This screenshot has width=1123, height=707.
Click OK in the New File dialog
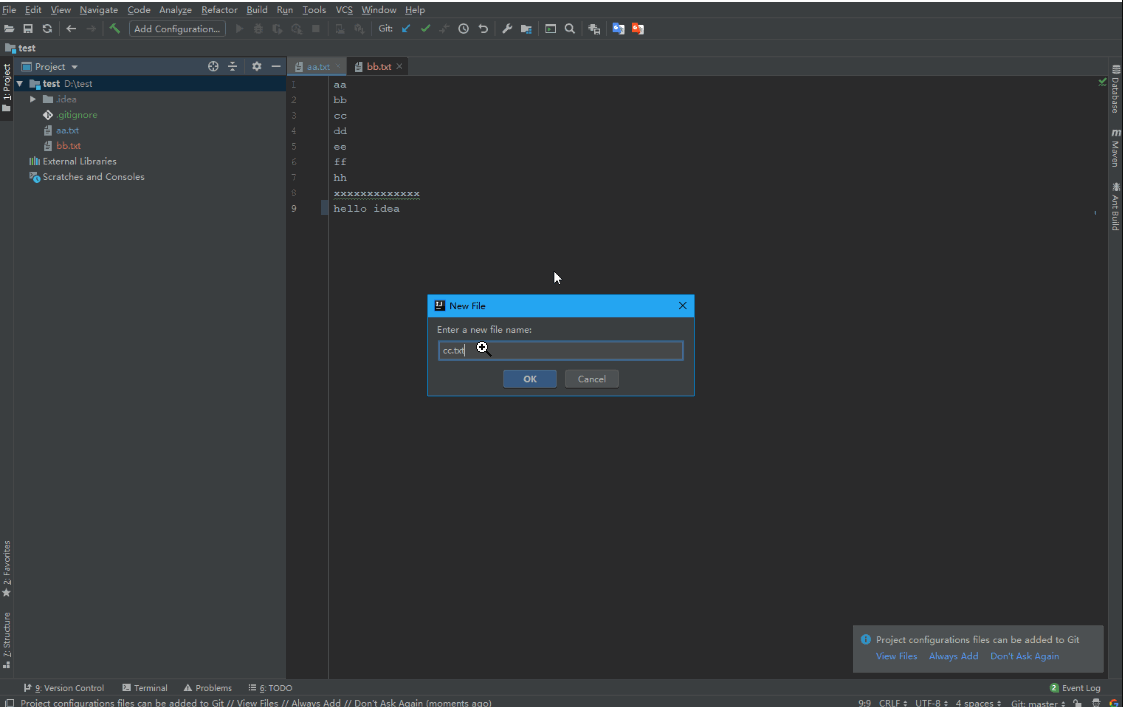pyautogui.click(x=530, y=379)
